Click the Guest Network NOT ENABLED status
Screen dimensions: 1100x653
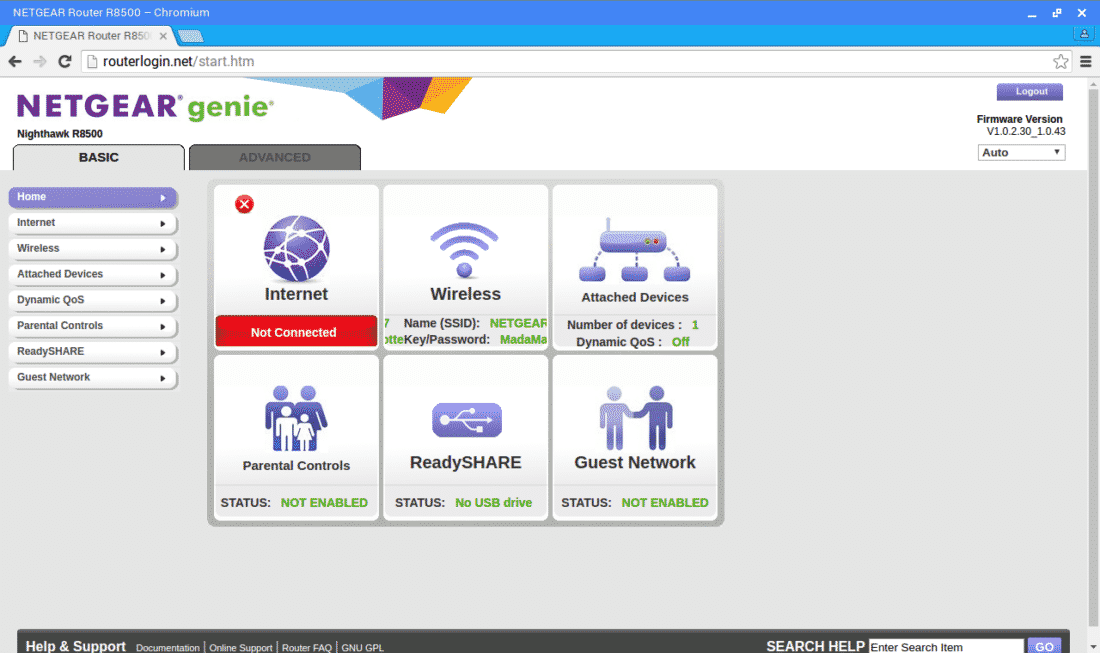665,503
